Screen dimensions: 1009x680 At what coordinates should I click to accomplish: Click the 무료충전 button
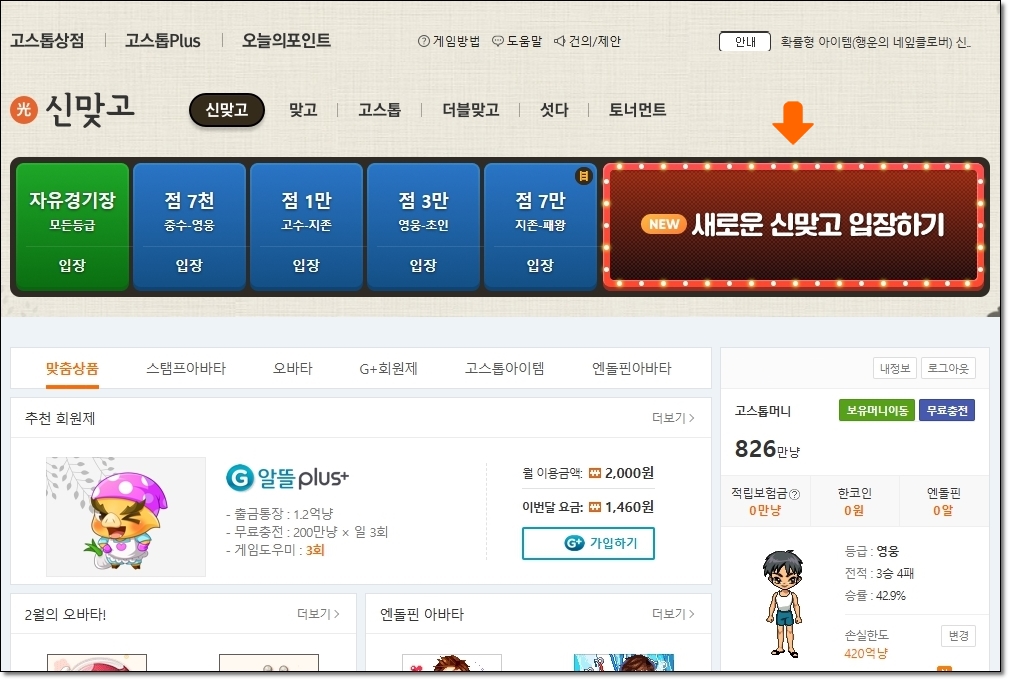point(946,410)
